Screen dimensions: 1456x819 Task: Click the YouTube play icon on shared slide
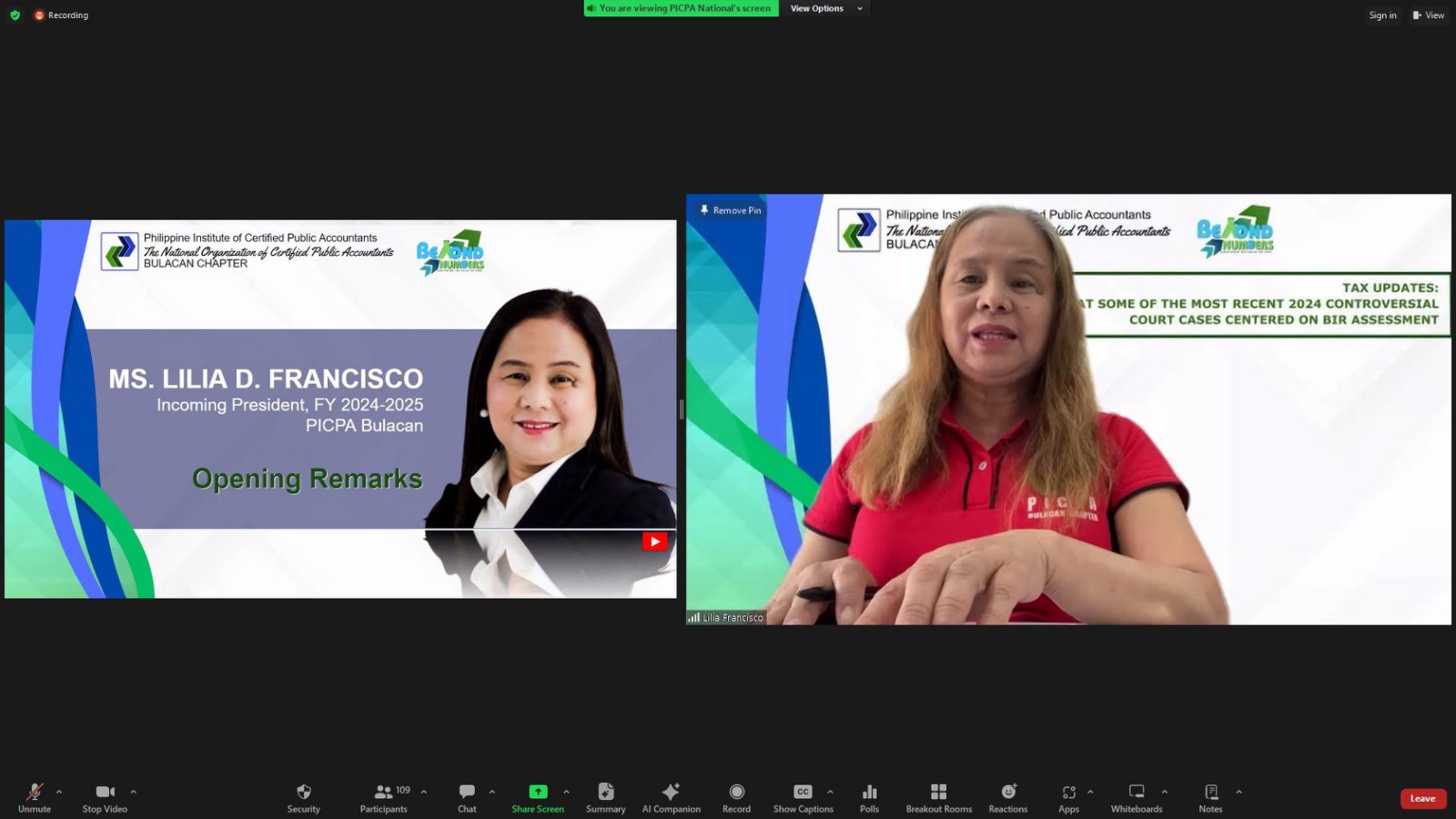(x=654, y=541)
